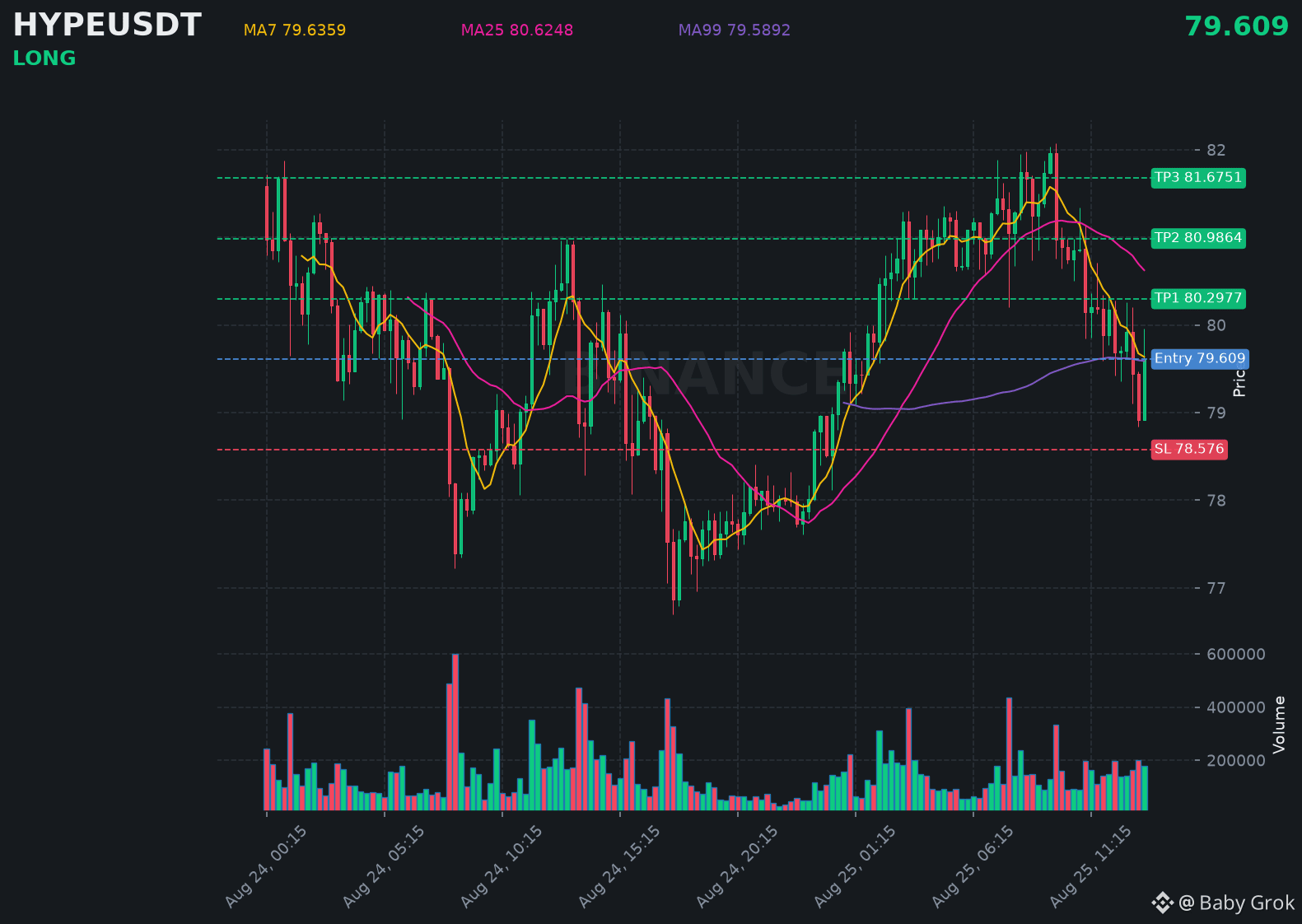
Task: Click the TP1 80.2977 label
Action: pyautogui.click(x=1198, y=298)
